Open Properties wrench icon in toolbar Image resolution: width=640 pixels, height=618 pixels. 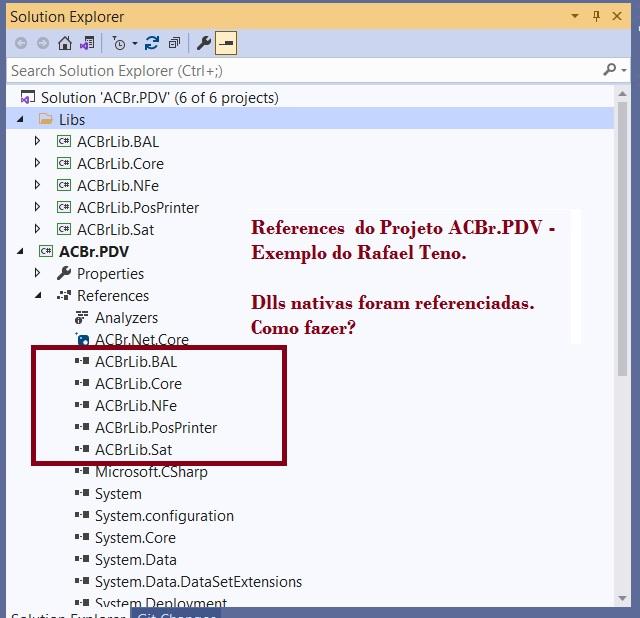click(x=204, y=43)
